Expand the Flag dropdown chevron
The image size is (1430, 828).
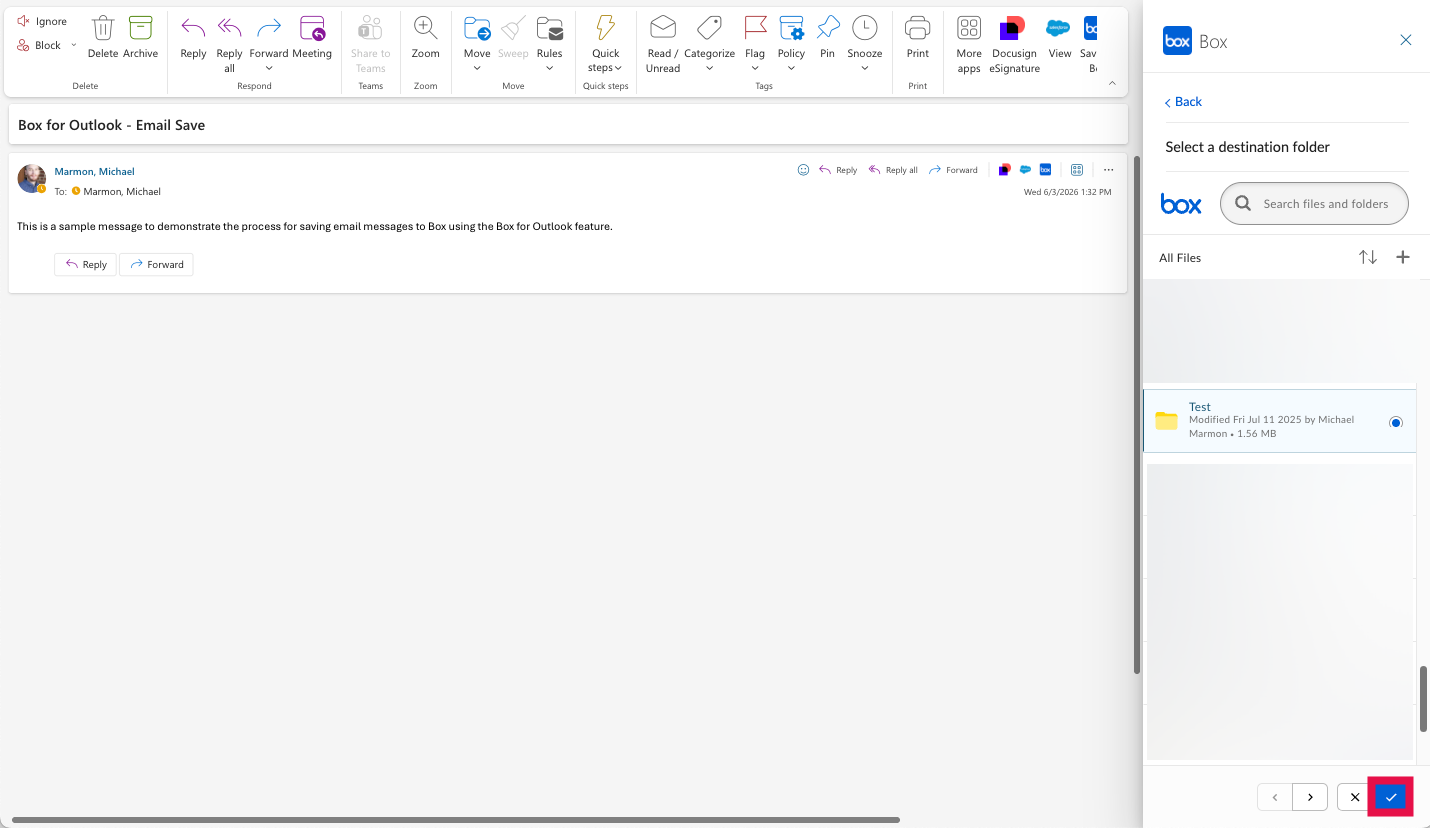coord(755,68)
